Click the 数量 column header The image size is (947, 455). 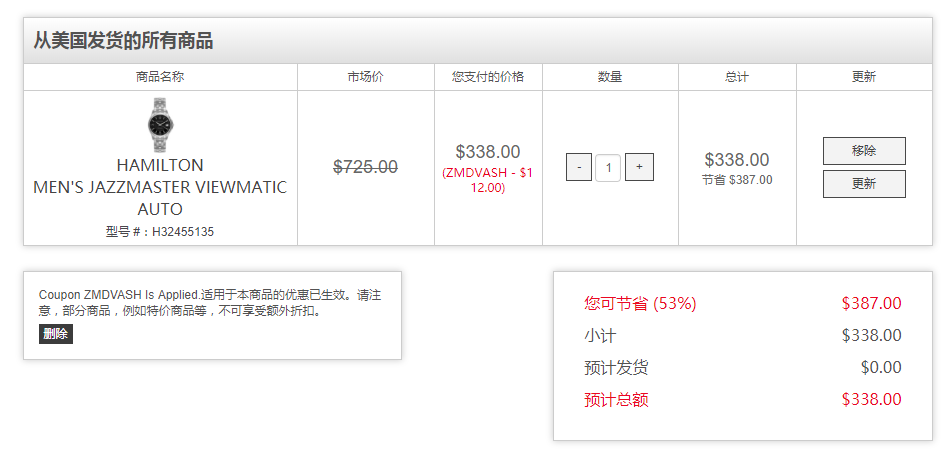pyautogui.click(x=610, y=77)
